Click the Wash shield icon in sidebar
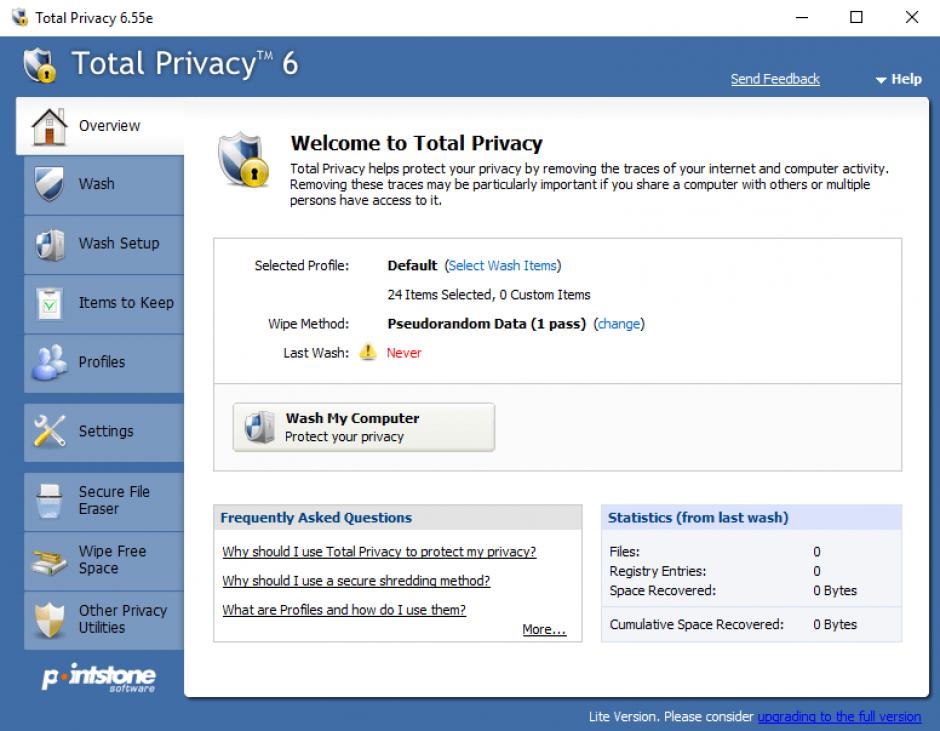The height and width of the screenshot is (731, 940). tap(49, 183)
